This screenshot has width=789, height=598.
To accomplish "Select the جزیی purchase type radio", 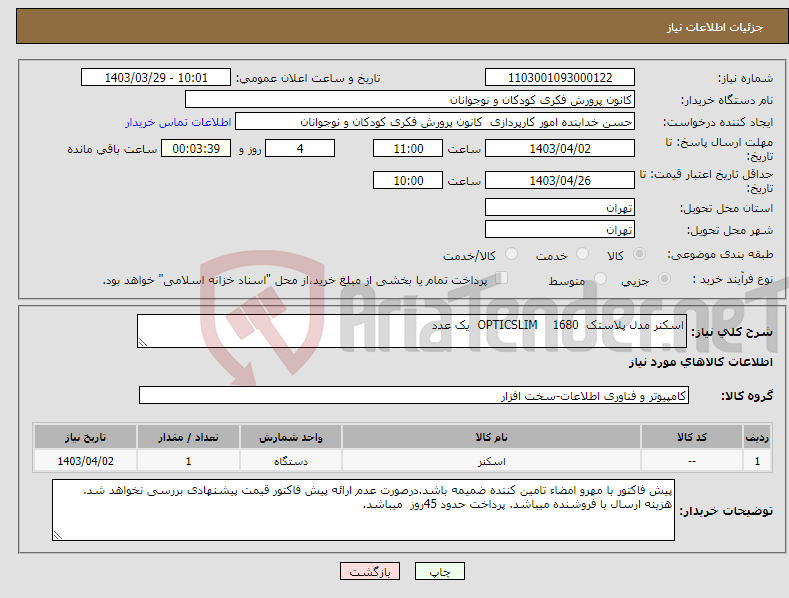I will coord(664,278).
